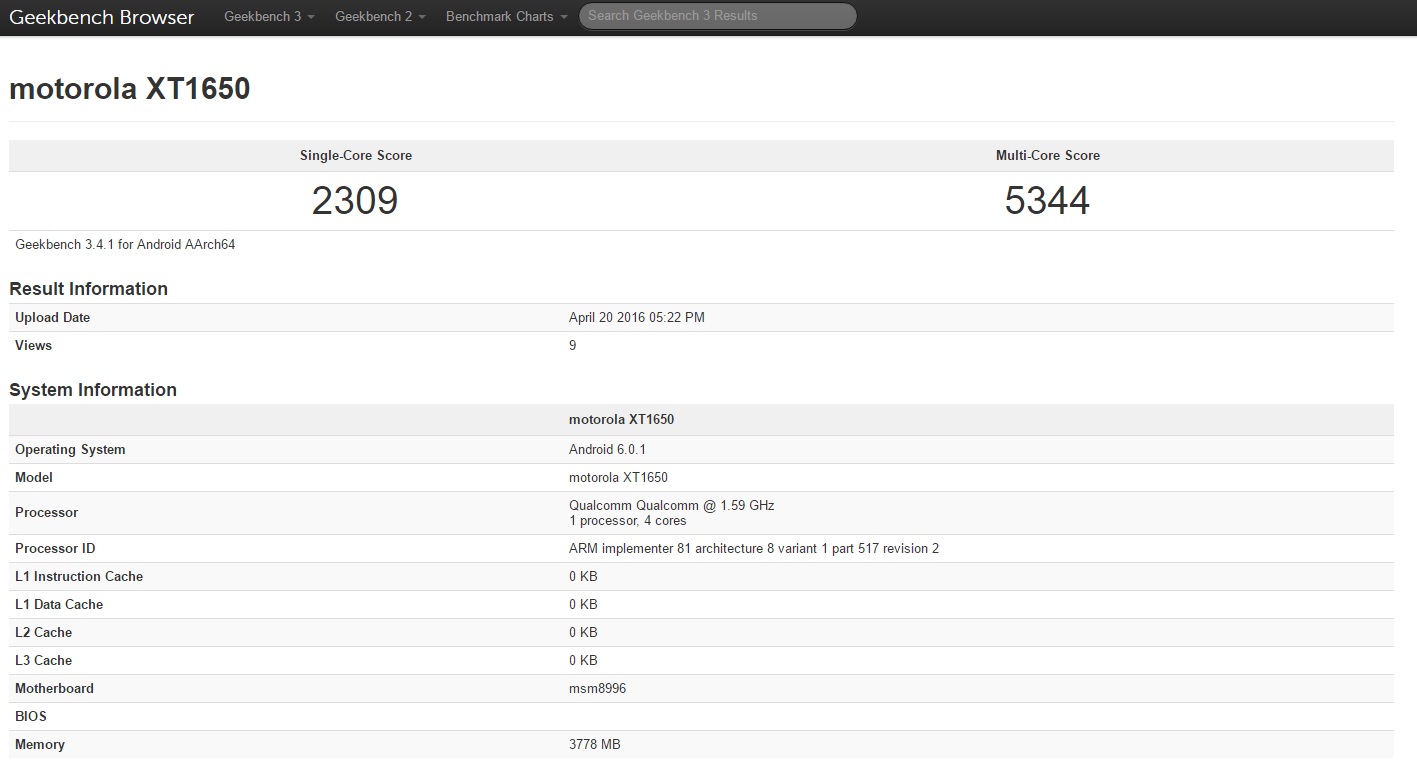Screen dimensions: 1417x775
Task: Click the single-core score value 2309
Action: 355,201
